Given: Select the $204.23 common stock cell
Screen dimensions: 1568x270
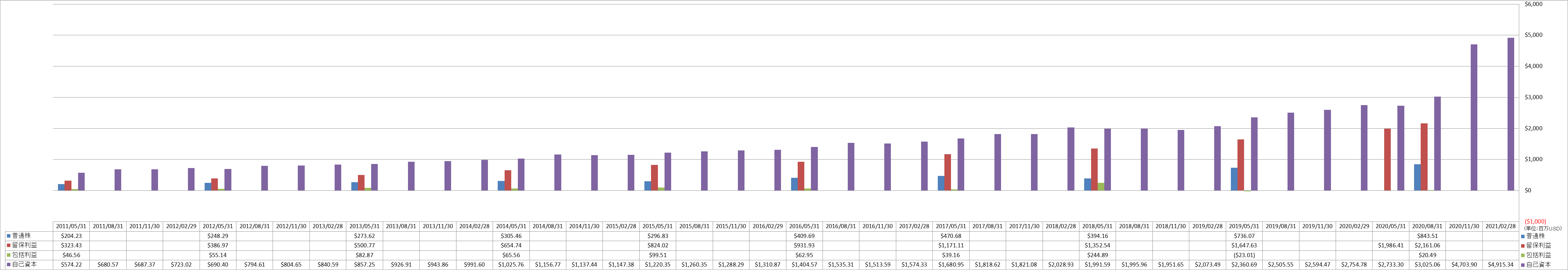Looking at the screenshot, I should [71, 236].
